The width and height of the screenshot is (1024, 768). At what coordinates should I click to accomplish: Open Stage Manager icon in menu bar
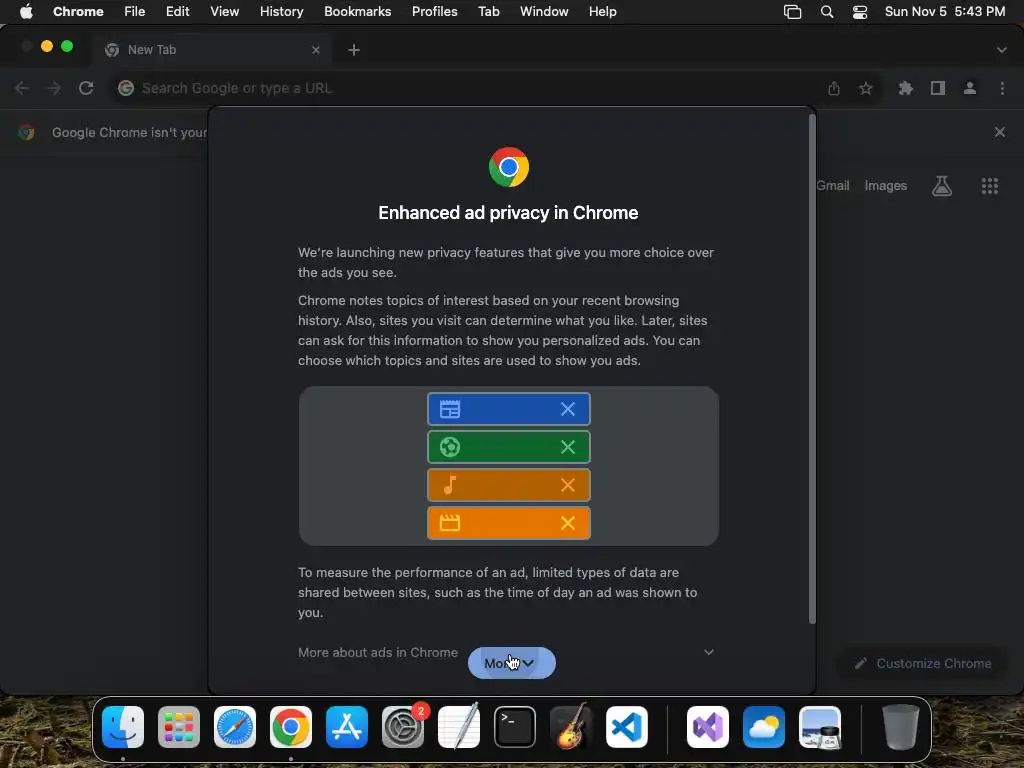792,12
